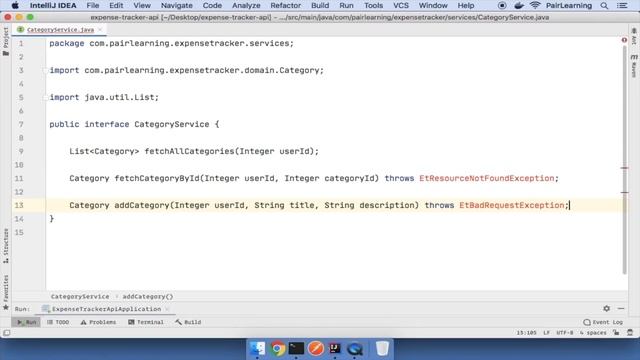Toggle tool window bars icon in status bar corner
The width and height of the screenshot is (640, 360).
click(x=7, y=333)
